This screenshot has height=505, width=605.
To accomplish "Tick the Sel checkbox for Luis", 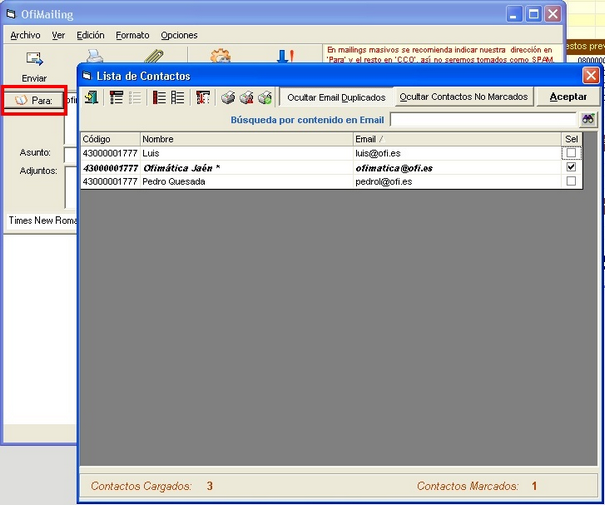I will pyautogui.click(x=571, y=153).
